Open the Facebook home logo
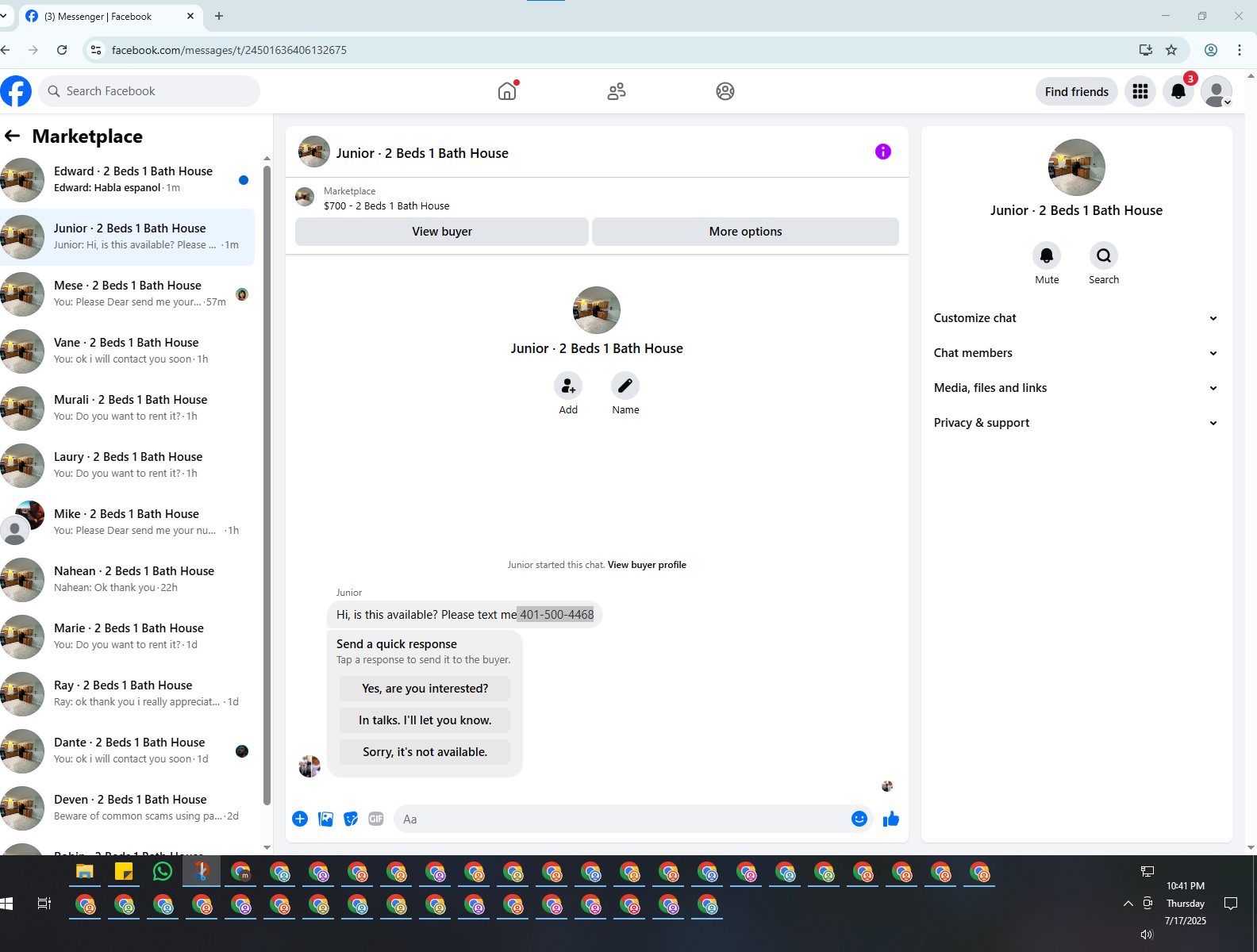1257x952 pixels. click(16, 91)
